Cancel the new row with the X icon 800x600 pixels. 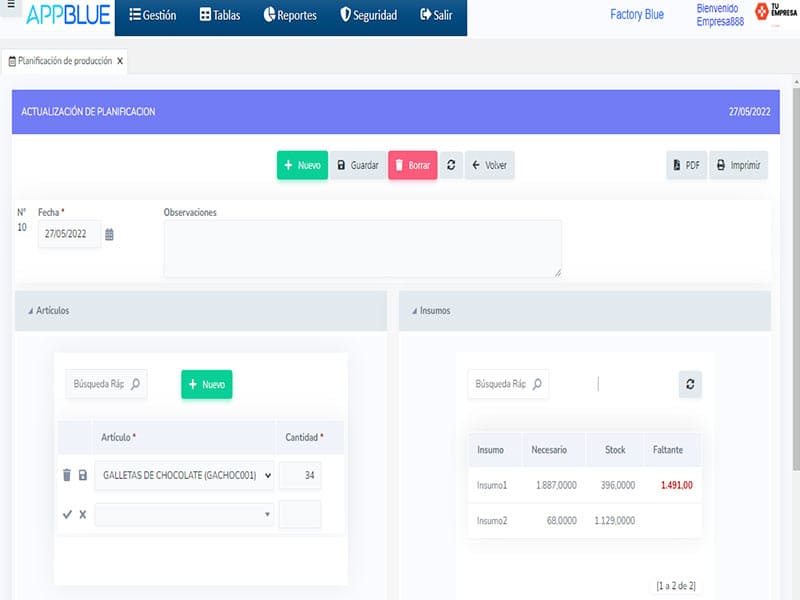pyautogui.click(x=83, y=514)
